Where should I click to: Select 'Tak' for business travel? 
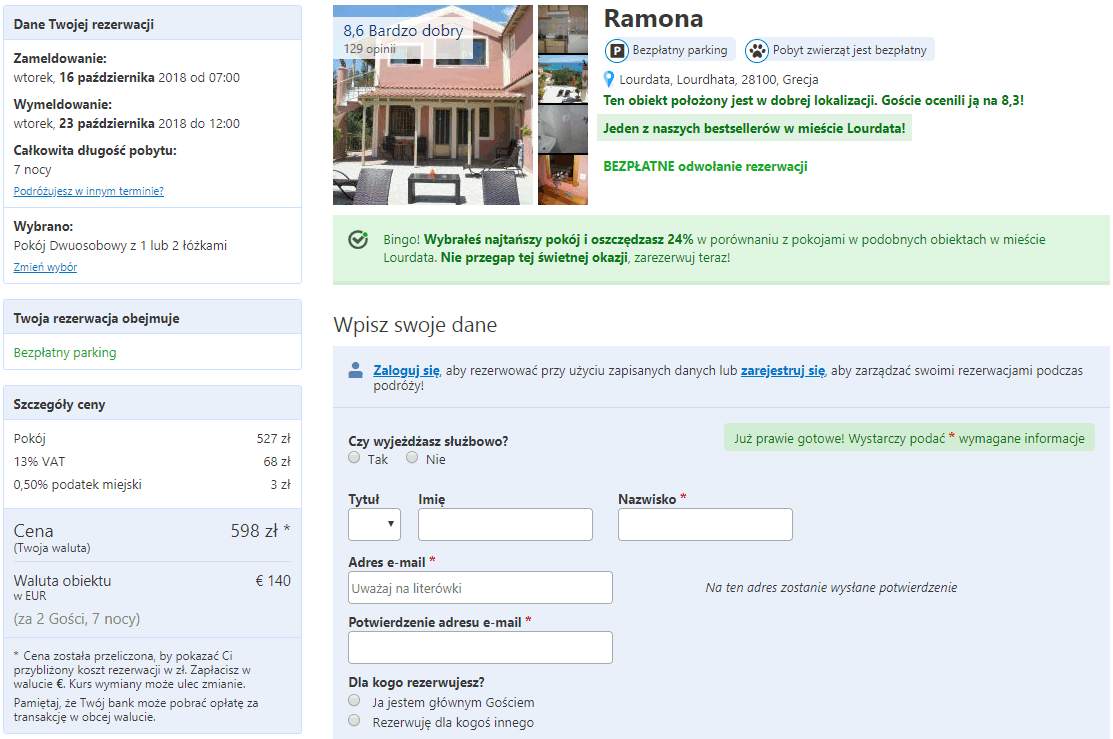point(354,458)
